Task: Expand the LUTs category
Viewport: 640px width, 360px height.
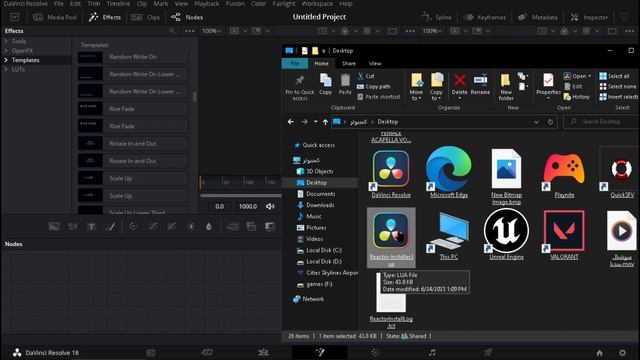Action: (6, 69)
